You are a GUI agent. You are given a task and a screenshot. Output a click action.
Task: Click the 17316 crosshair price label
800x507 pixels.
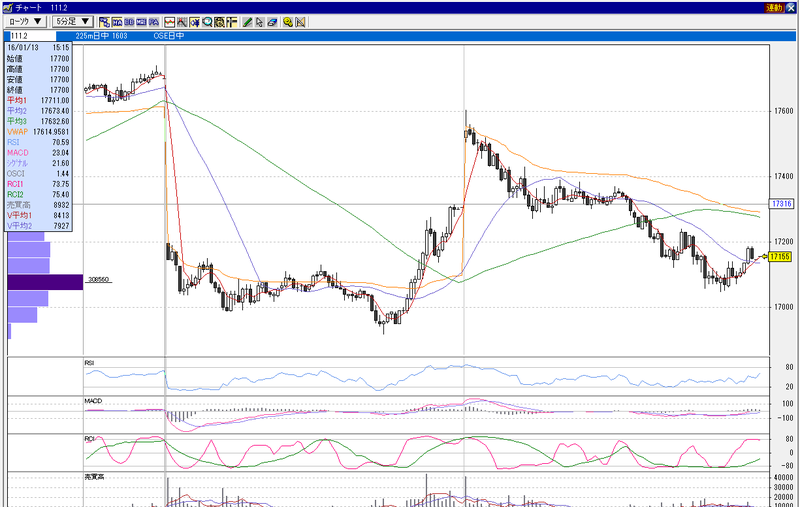coord(781,204)
